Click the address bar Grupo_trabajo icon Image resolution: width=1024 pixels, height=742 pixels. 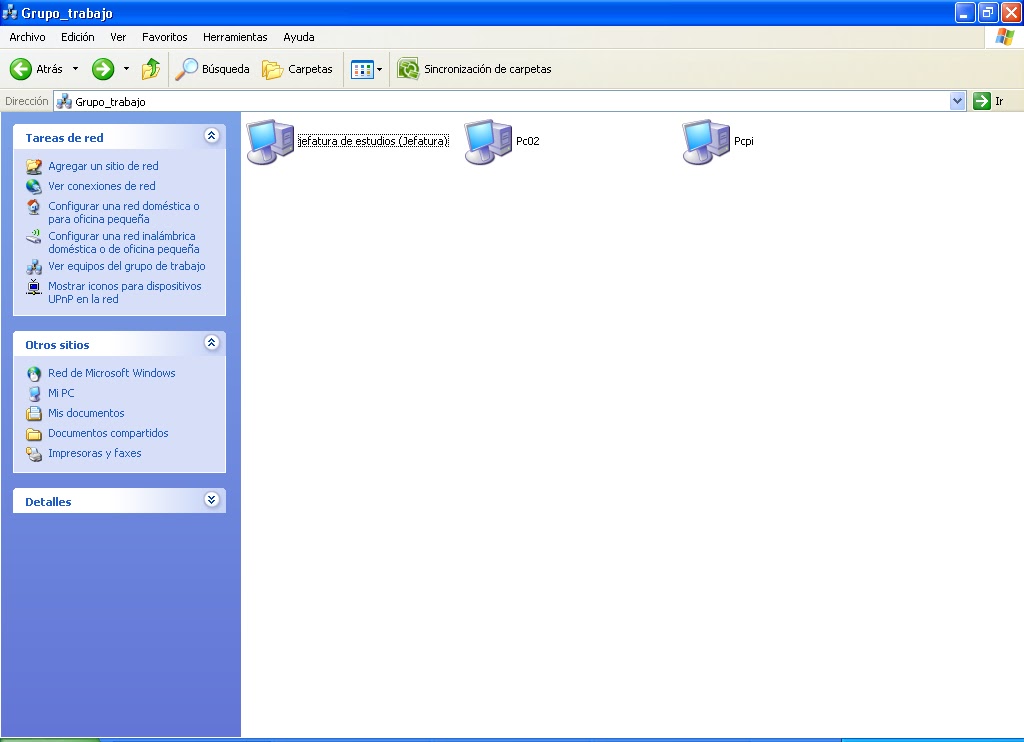[x=64, y=101]
